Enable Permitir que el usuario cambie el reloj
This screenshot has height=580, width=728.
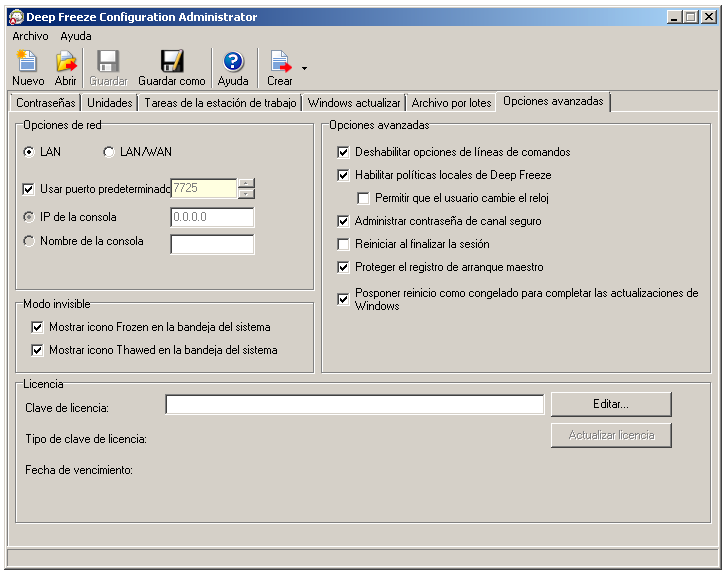[363, 198]
